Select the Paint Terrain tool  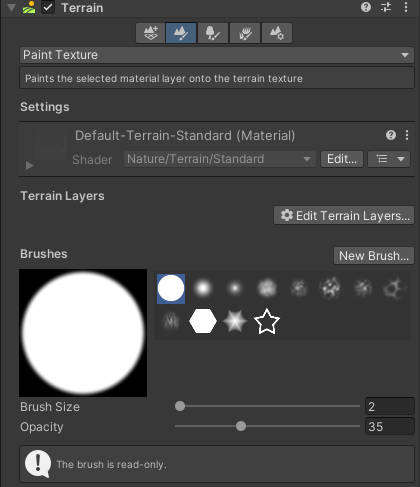181,33
